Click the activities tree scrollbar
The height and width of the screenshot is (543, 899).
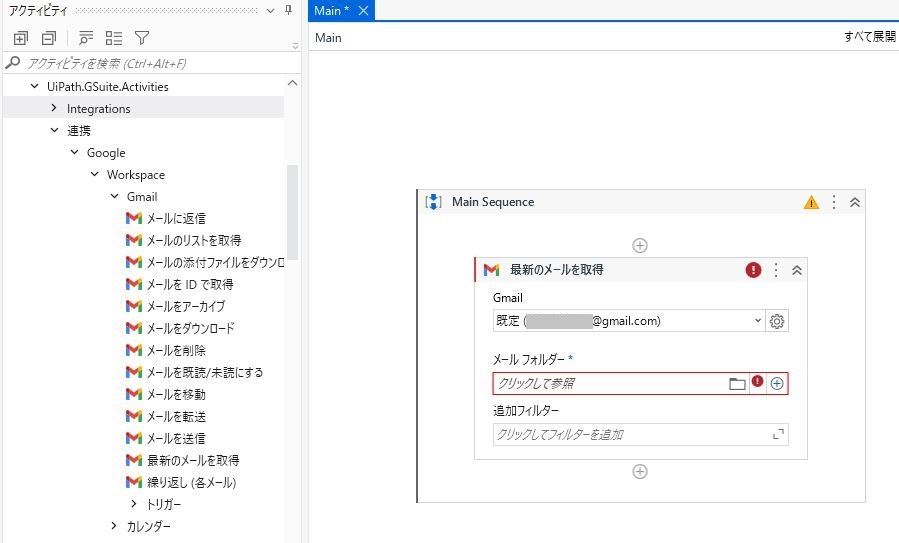point(292,212)
